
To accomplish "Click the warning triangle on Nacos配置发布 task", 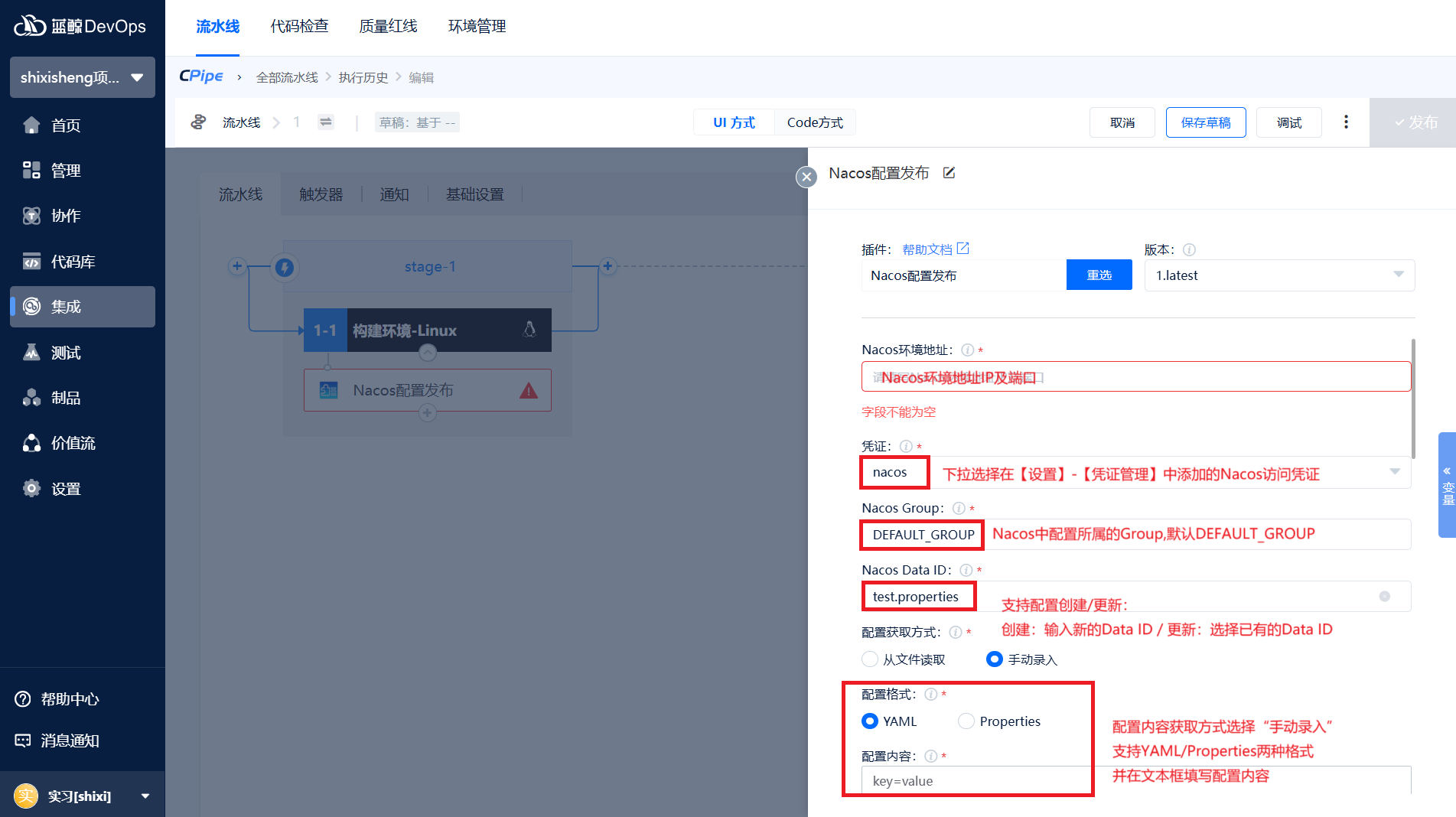I will point(528,391).
